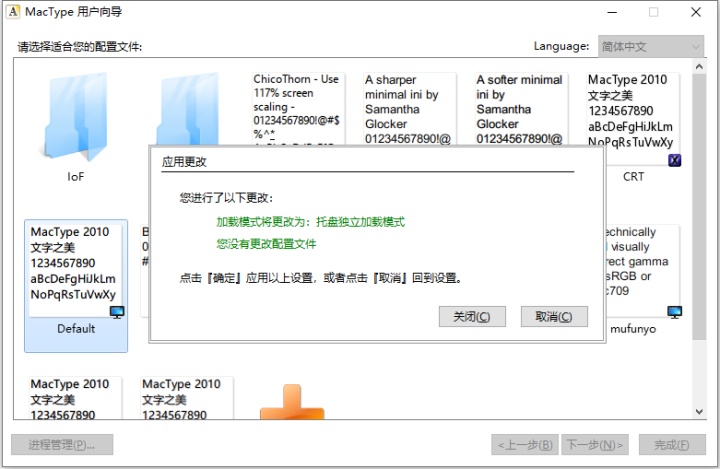Select the first bottom-row MacType 2010 preview
Screen dimensions: 720x469
[76, 398]
